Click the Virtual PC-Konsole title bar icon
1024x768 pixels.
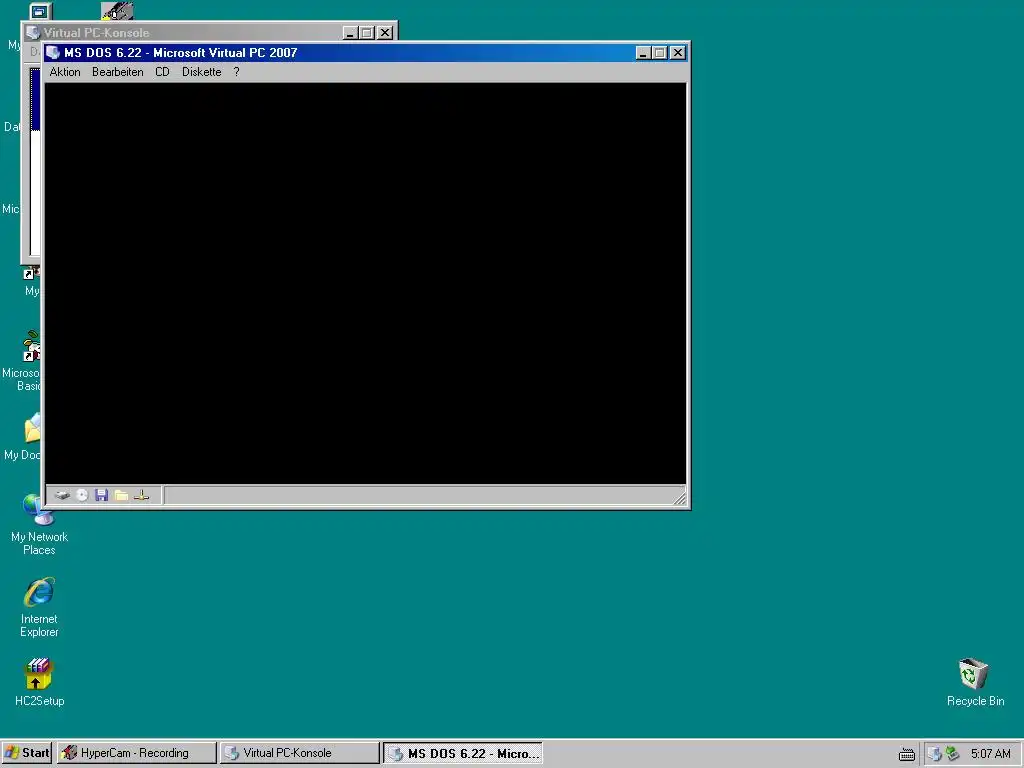pyautogui.click(x=33, y=33)
